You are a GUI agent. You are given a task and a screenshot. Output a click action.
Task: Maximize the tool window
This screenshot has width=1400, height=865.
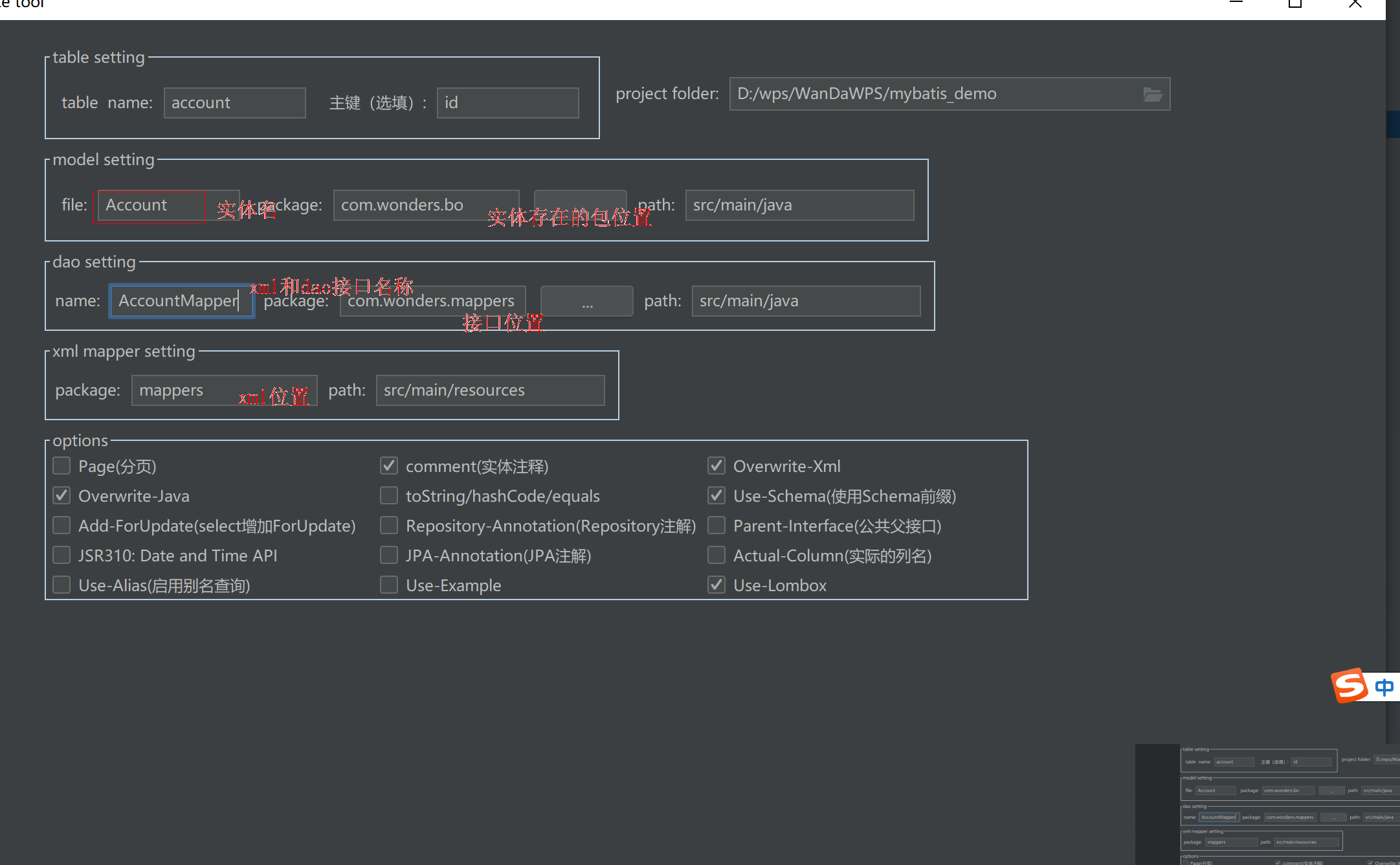1295,4
